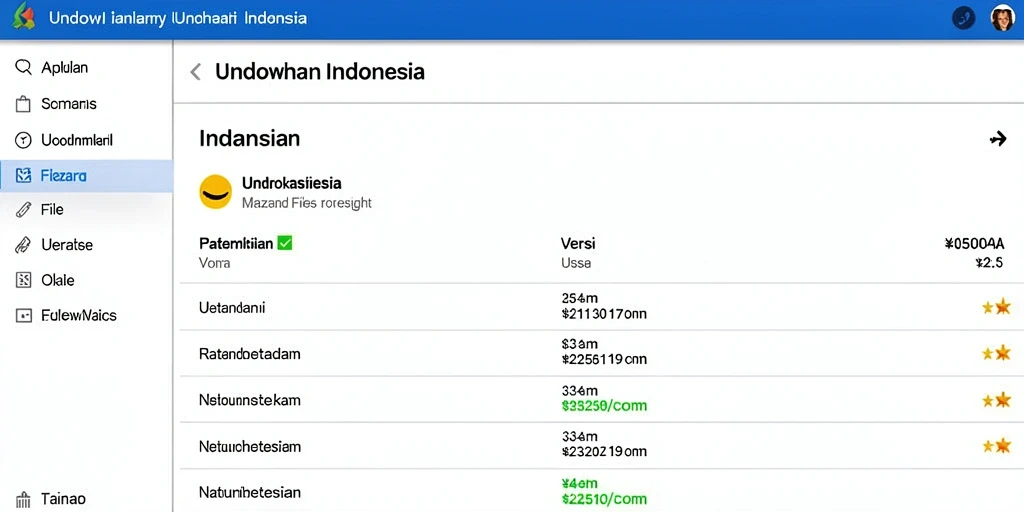Click Mazand Fies roresight subtitle
Image resolution: width=1024 pixels, height=512 pixels.
[x=307, y=203]
